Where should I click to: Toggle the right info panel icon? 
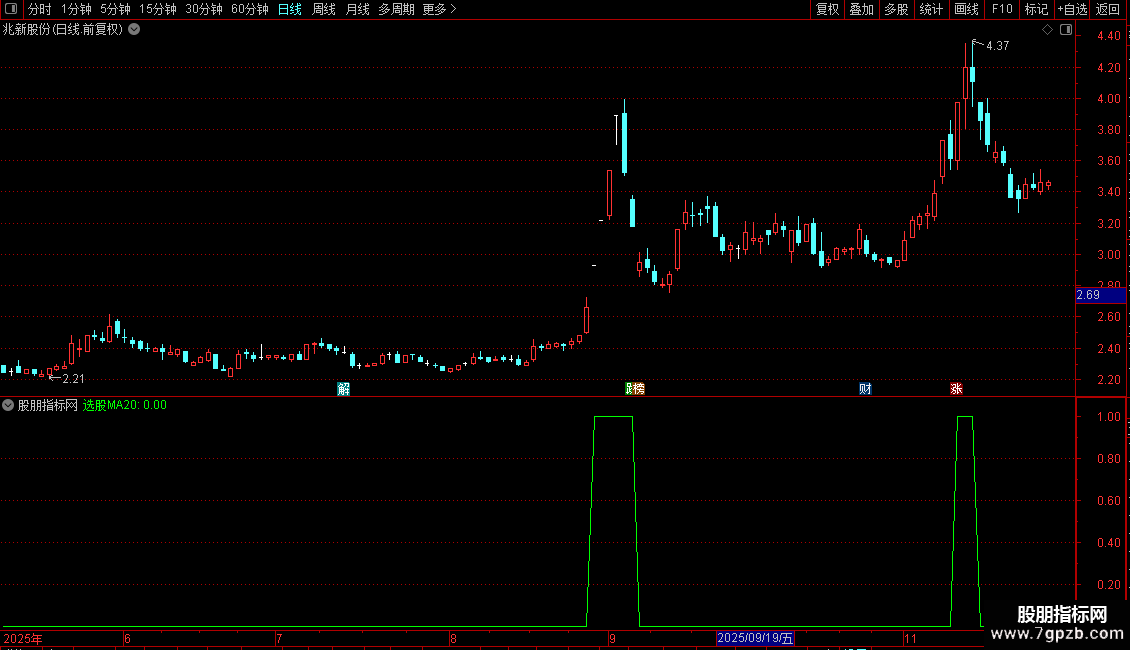point(1066,30)
